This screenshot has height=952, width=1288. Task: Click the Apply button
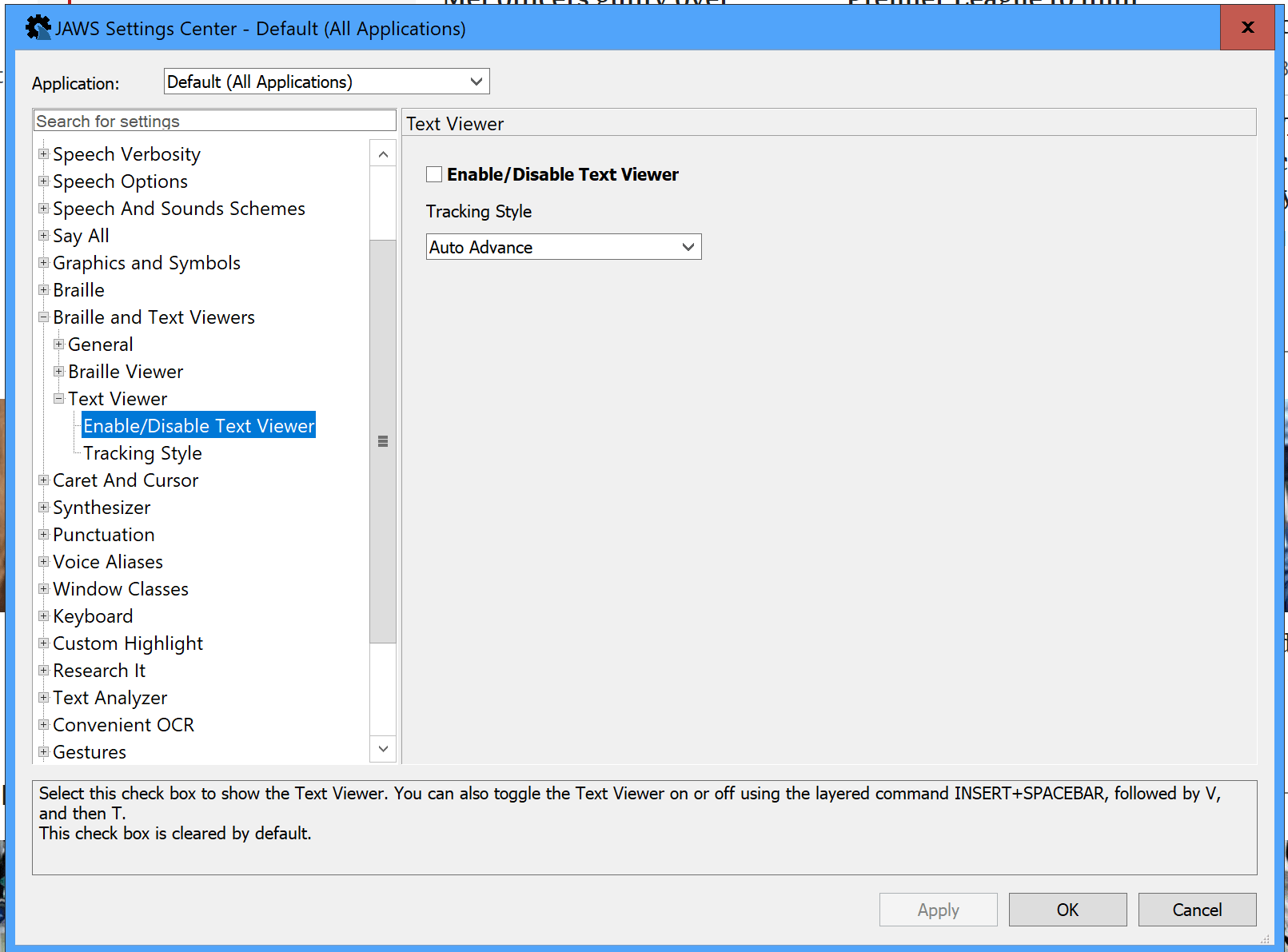coord(938,909)
